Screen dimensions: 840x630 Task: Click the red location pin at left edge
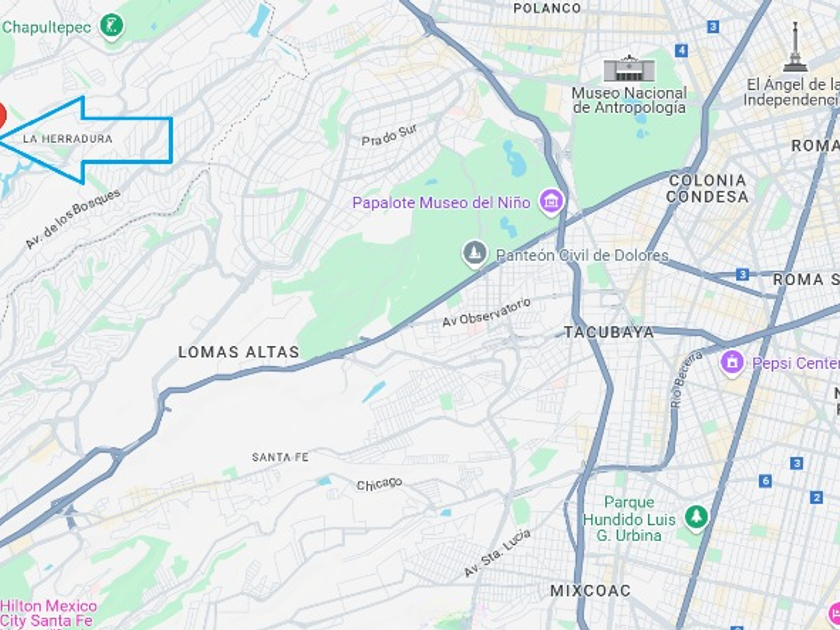[x=2, y=116]
